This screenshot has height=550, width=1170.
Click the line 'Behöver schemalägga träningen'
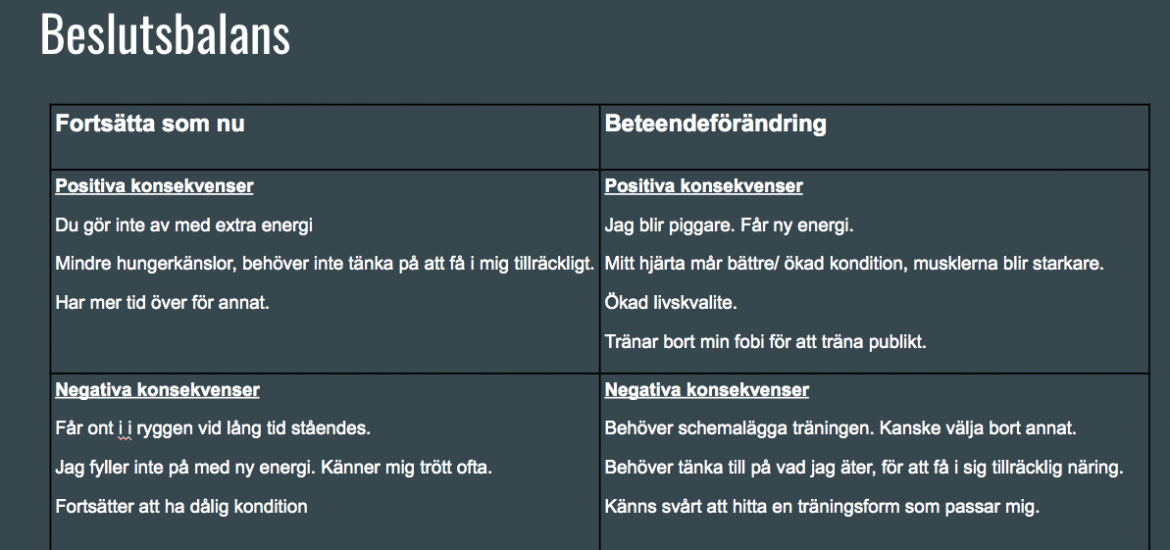tap(840, 429)
